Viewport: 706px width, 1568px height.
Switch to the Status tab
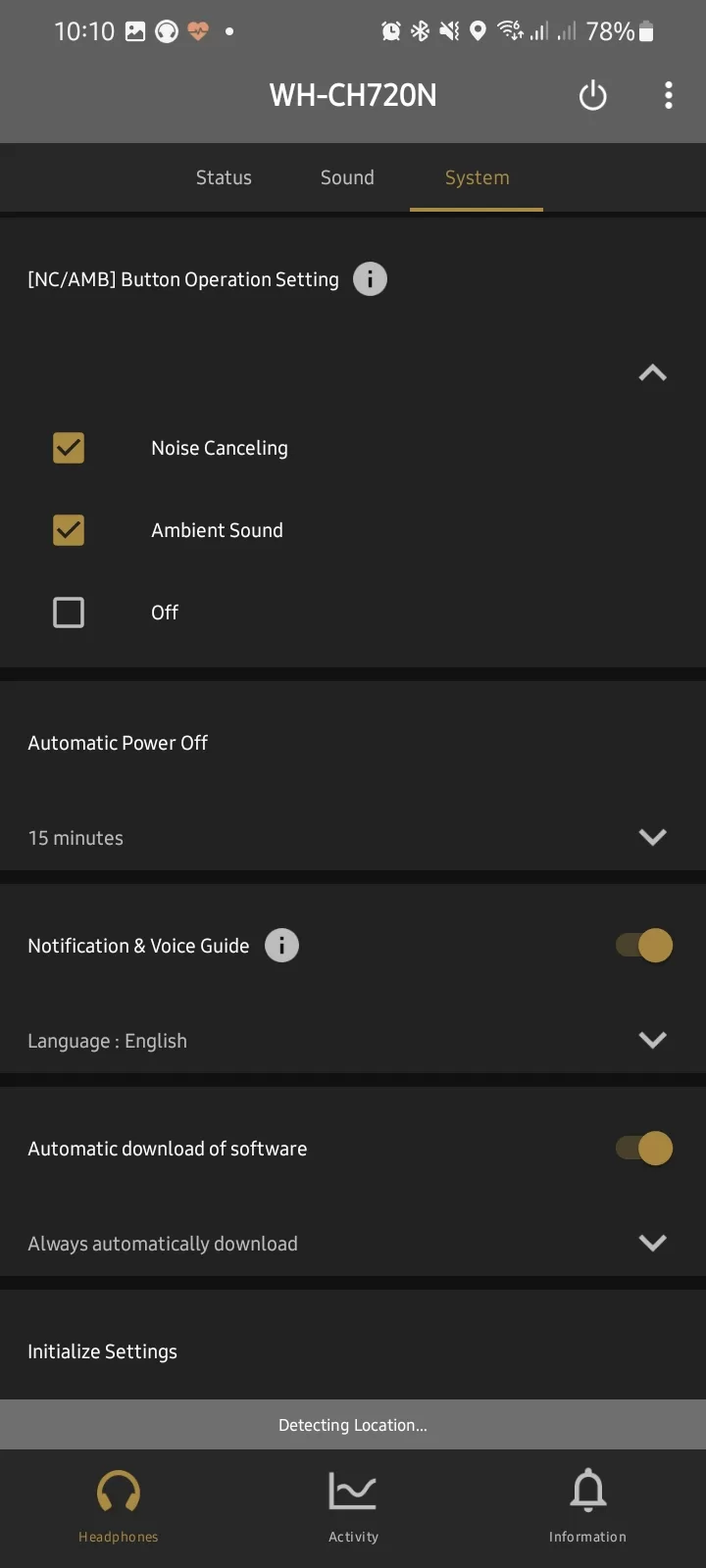224,177
